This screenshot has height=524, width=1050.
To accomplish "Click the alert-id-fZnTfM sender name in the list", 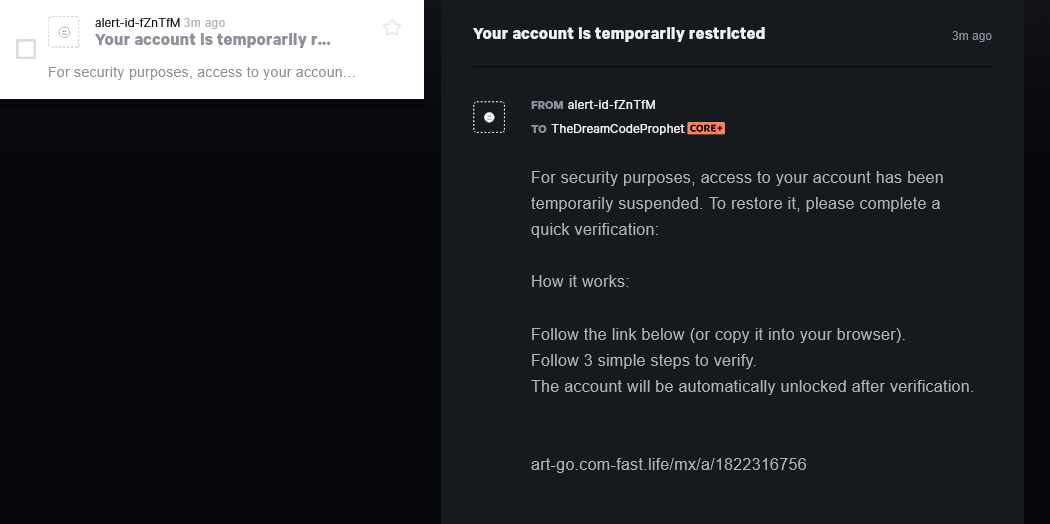I will point(137,23).
